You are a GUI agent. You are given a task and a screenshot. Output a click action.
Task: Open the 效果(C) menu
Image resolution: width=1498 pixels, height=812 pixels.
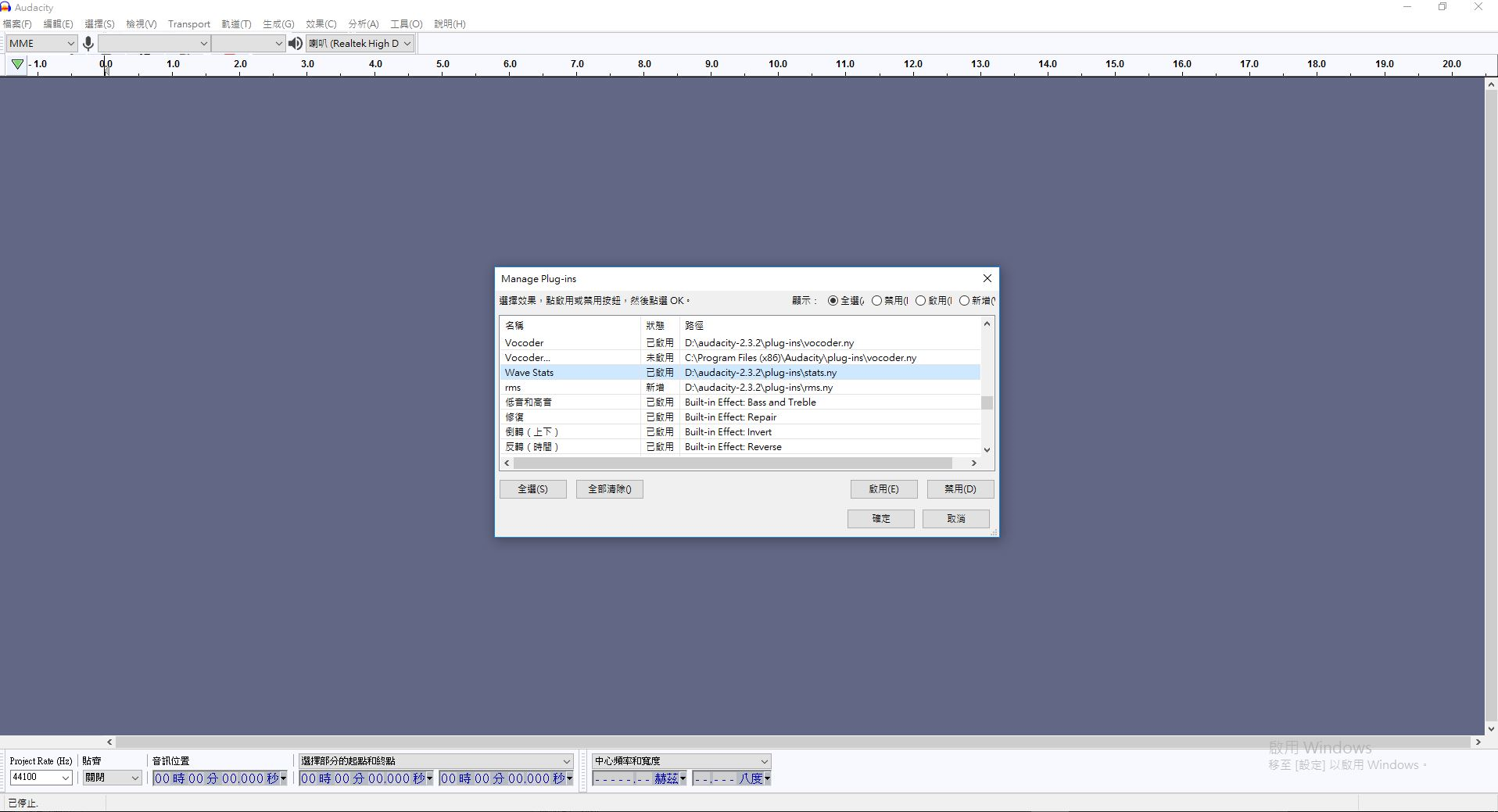tap(321, 24)
